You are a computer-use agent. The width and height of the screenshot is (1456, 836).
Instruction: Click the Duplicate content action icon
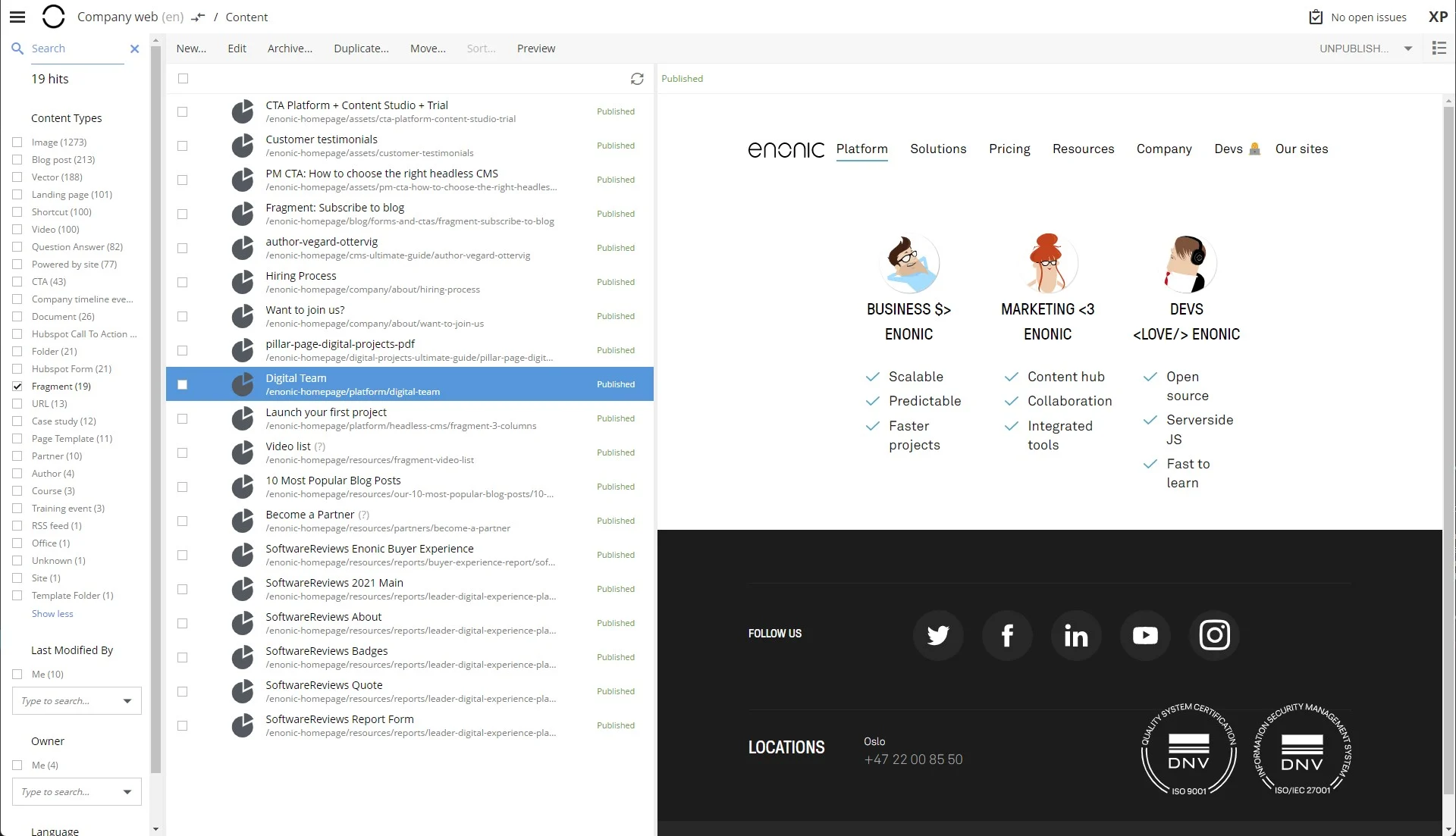tap(361, 48)
